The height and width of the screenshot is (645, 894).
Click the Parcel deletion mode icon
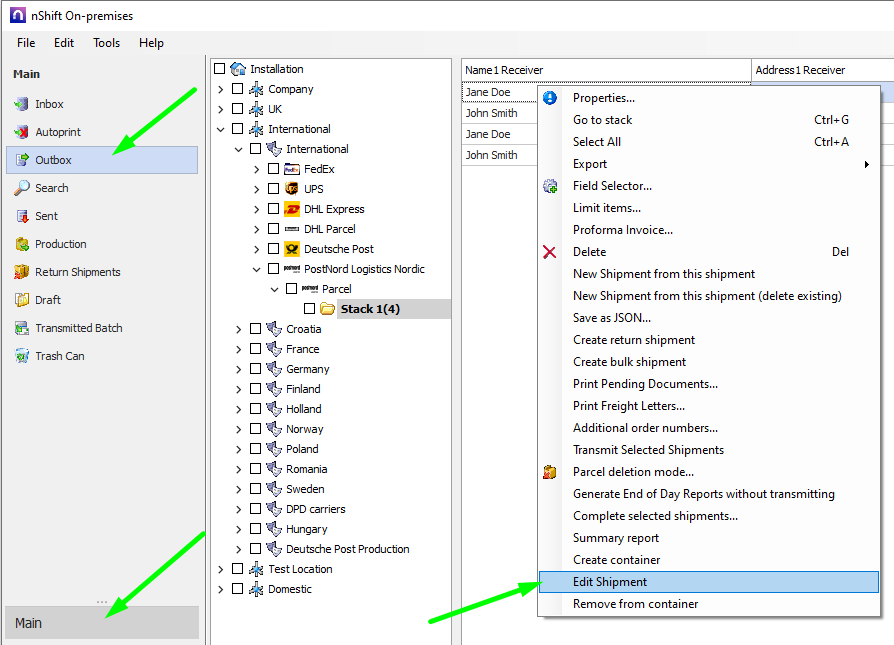pyautogui.click(x=550, y=472)
